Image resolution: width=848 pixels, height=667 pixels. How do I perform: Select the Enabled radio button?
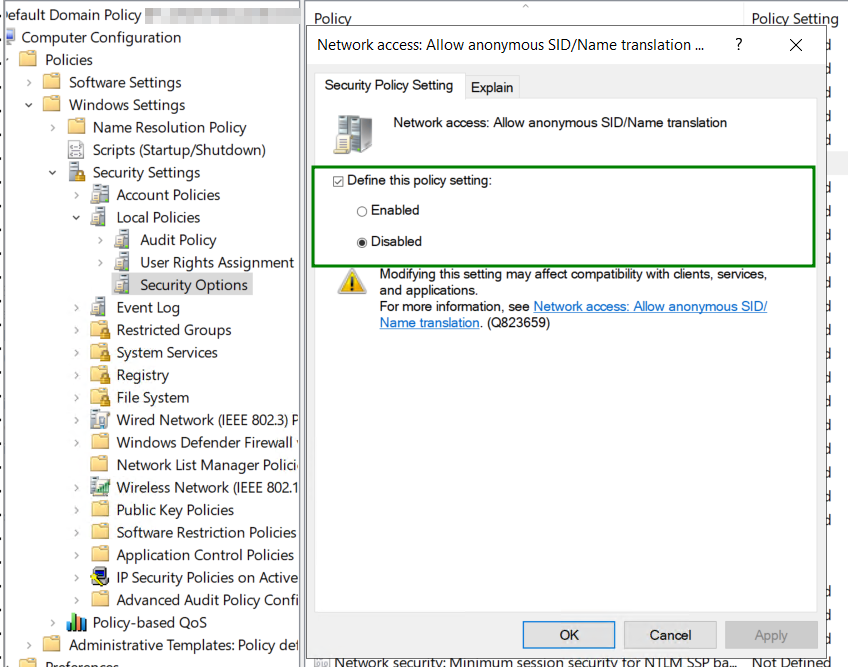coord(362,211)
